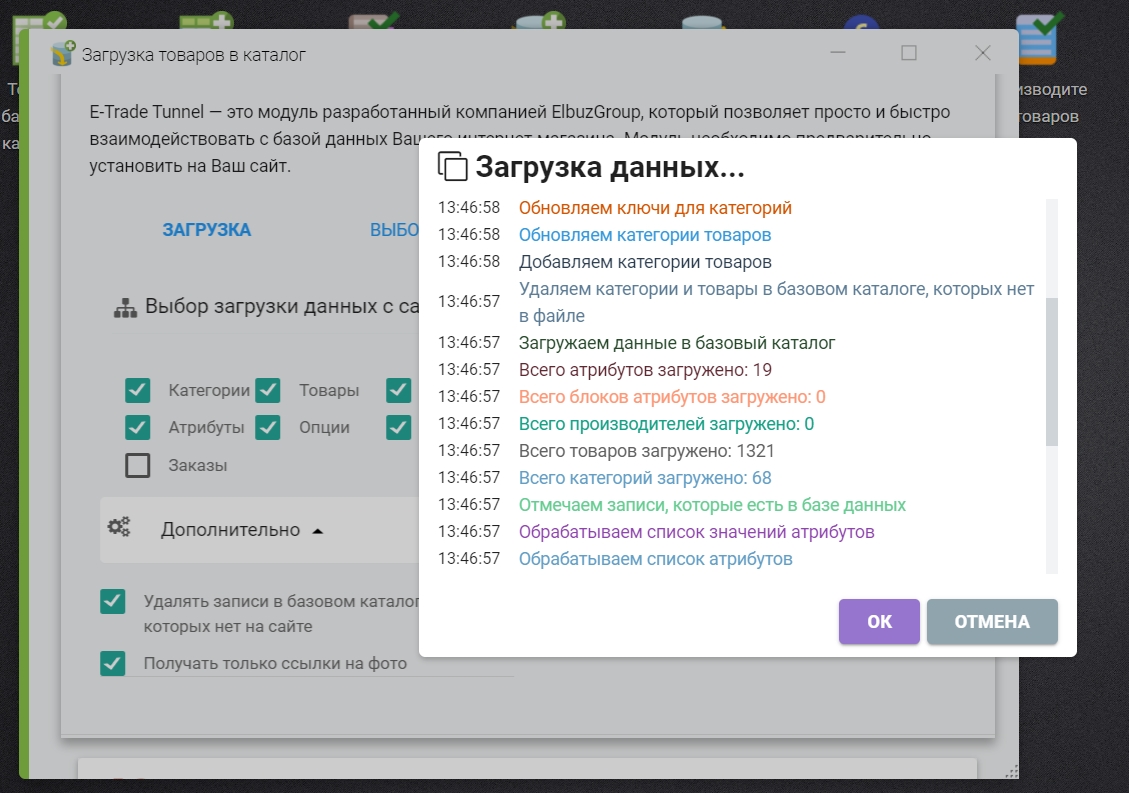Switch to the ЗАГРУЗКА tab
Viewport: 1129px width, 793px height.
tap(207, 230)
